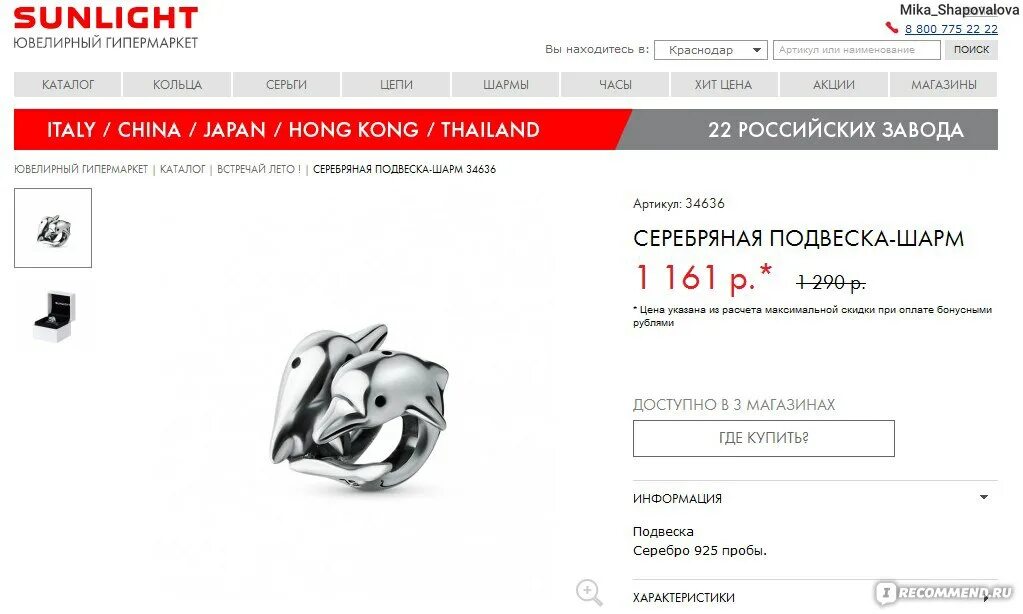Select the gift box thumbnail

coord(53,316)
